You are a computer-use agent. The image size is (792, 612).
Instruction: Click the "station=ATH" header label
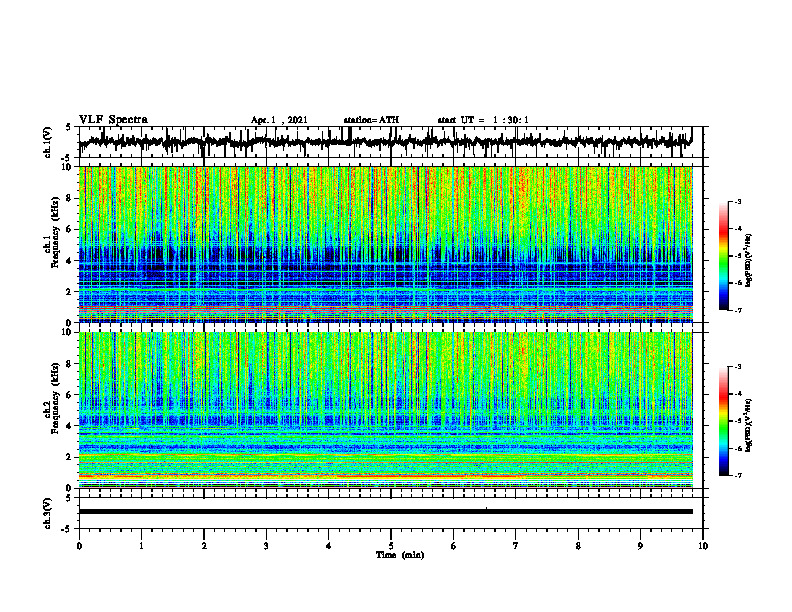coord(371,120)
